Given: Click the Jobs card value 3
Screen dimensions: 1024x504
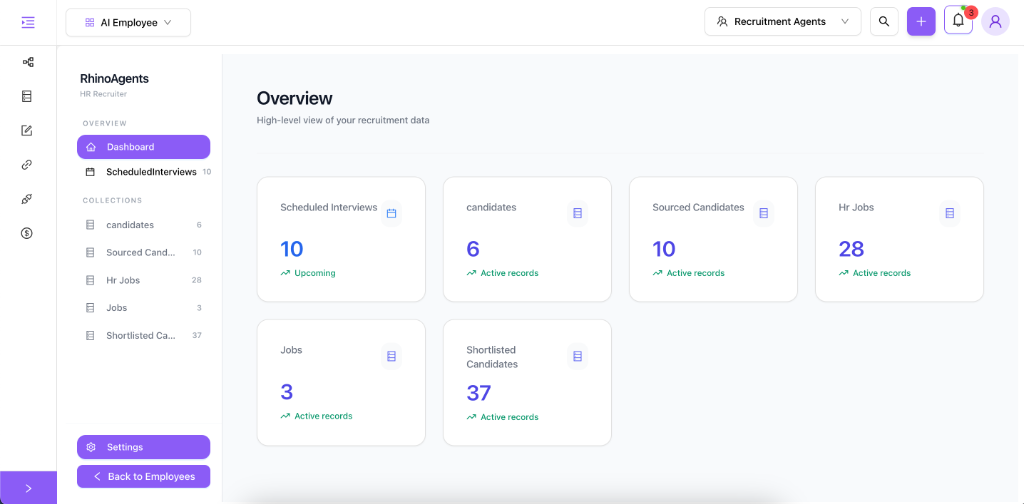Looking at the screenshot, I should [287, 392].
